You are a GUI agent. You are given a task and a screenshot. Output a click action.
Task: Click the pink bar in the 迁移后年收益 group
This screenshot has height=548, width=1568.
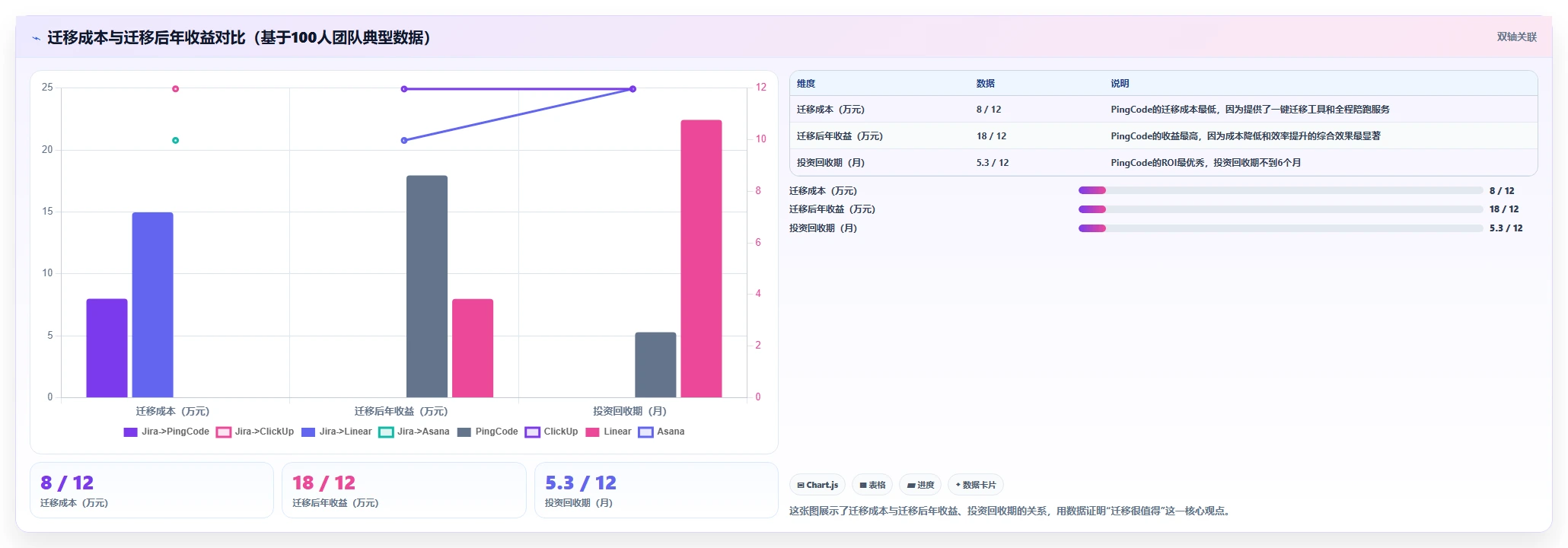(x=473, y=348)
